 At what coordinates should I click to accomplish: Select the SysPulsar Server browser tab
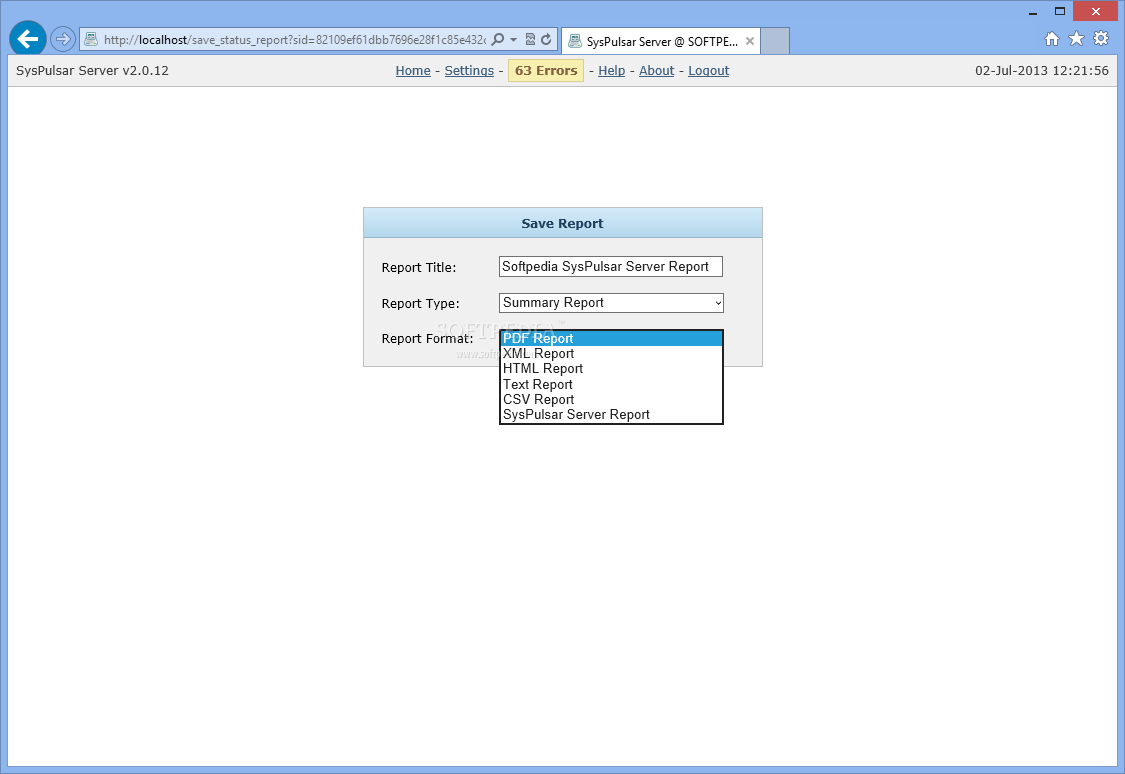pyautogui.click(x=662, y=42)
